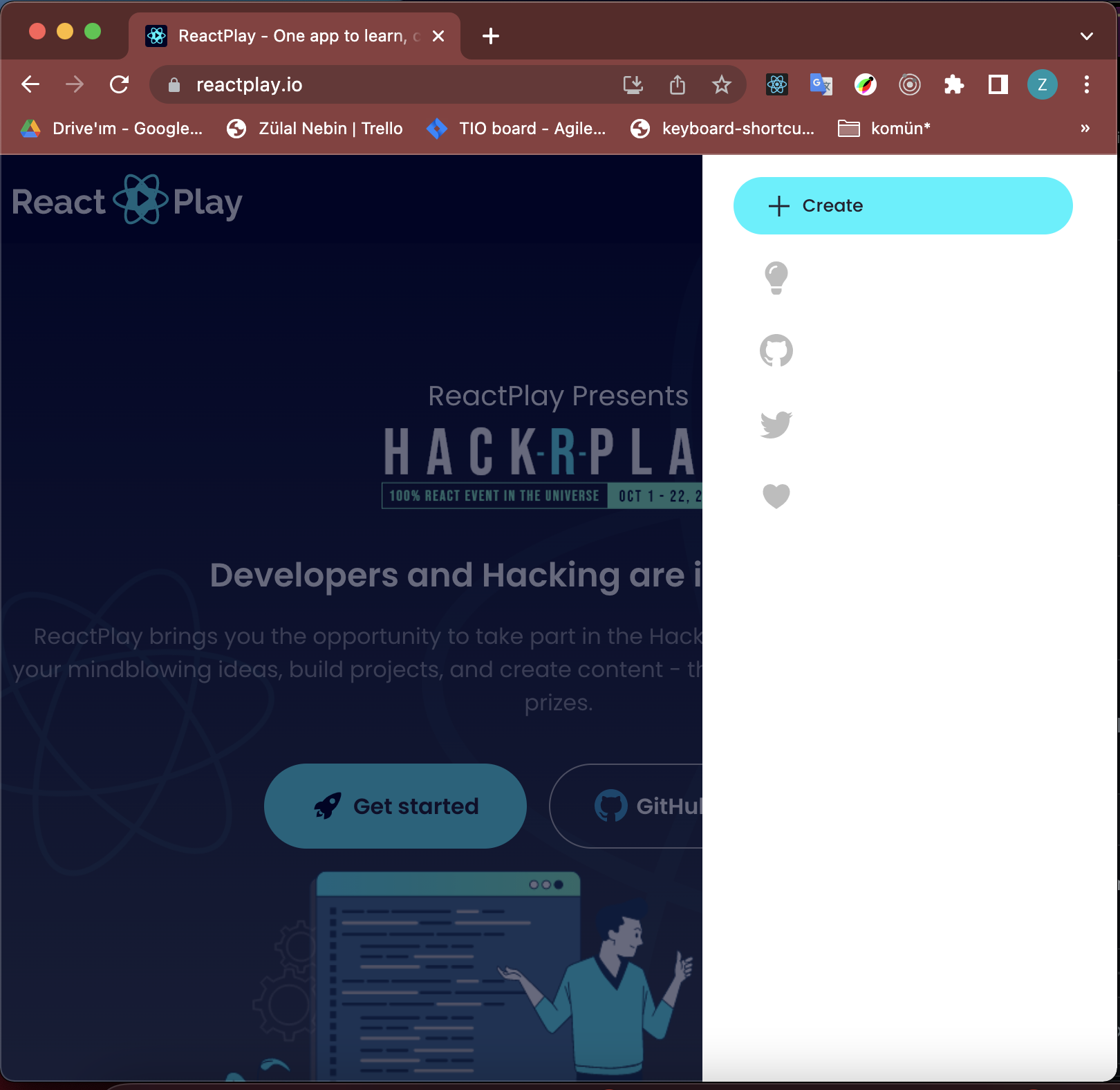This screenshot has width=1120, height=1090.
Task: Click the Google Translate extension icon
Action: 821,84
